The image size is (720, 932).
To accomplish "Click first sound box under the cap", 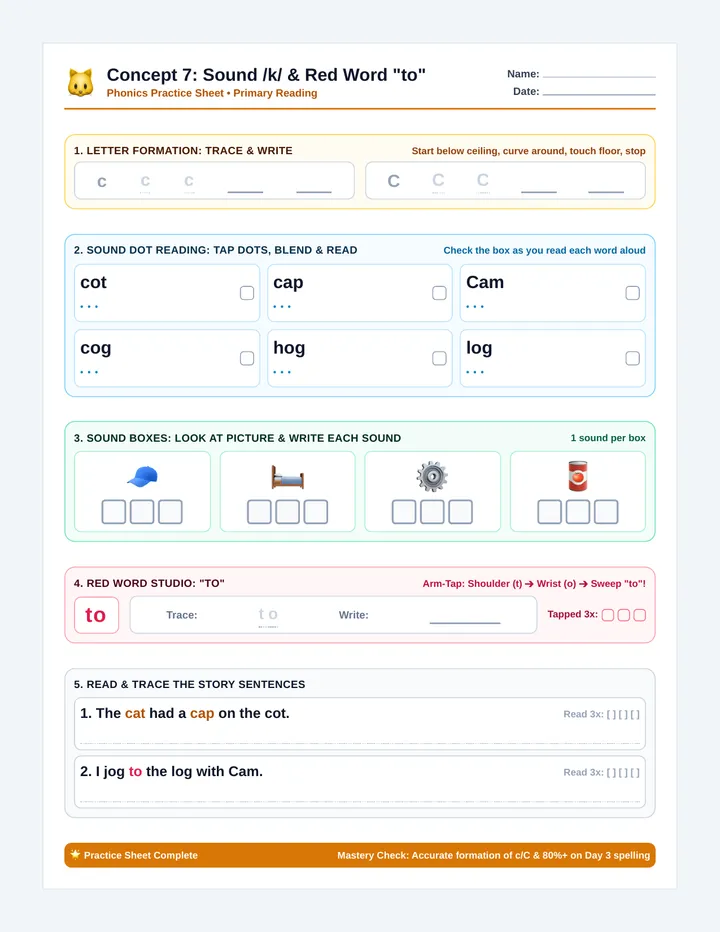I will [x=114, y=512].
